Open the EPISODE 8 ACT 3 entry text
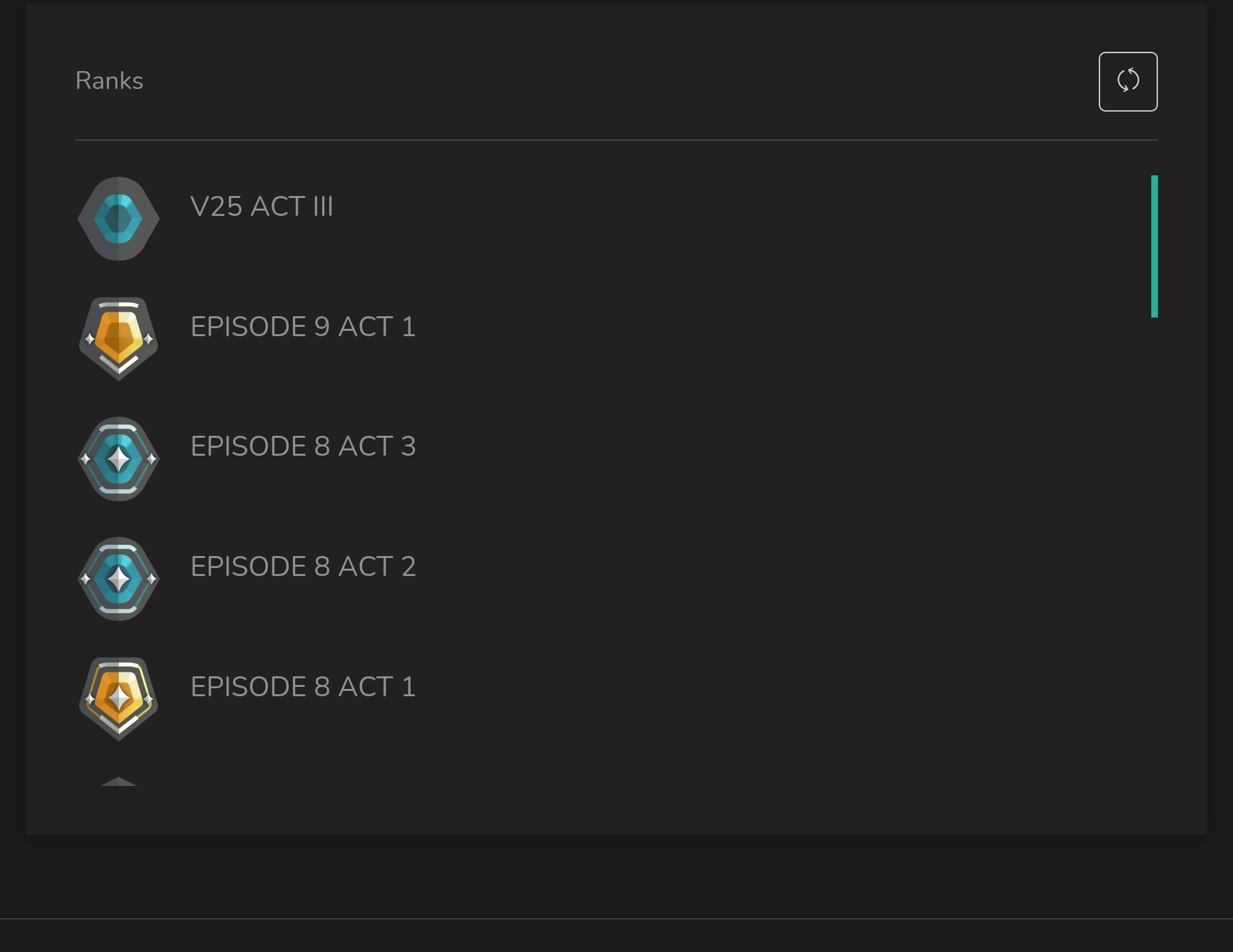1233x952 pixels. click(303, 446)
